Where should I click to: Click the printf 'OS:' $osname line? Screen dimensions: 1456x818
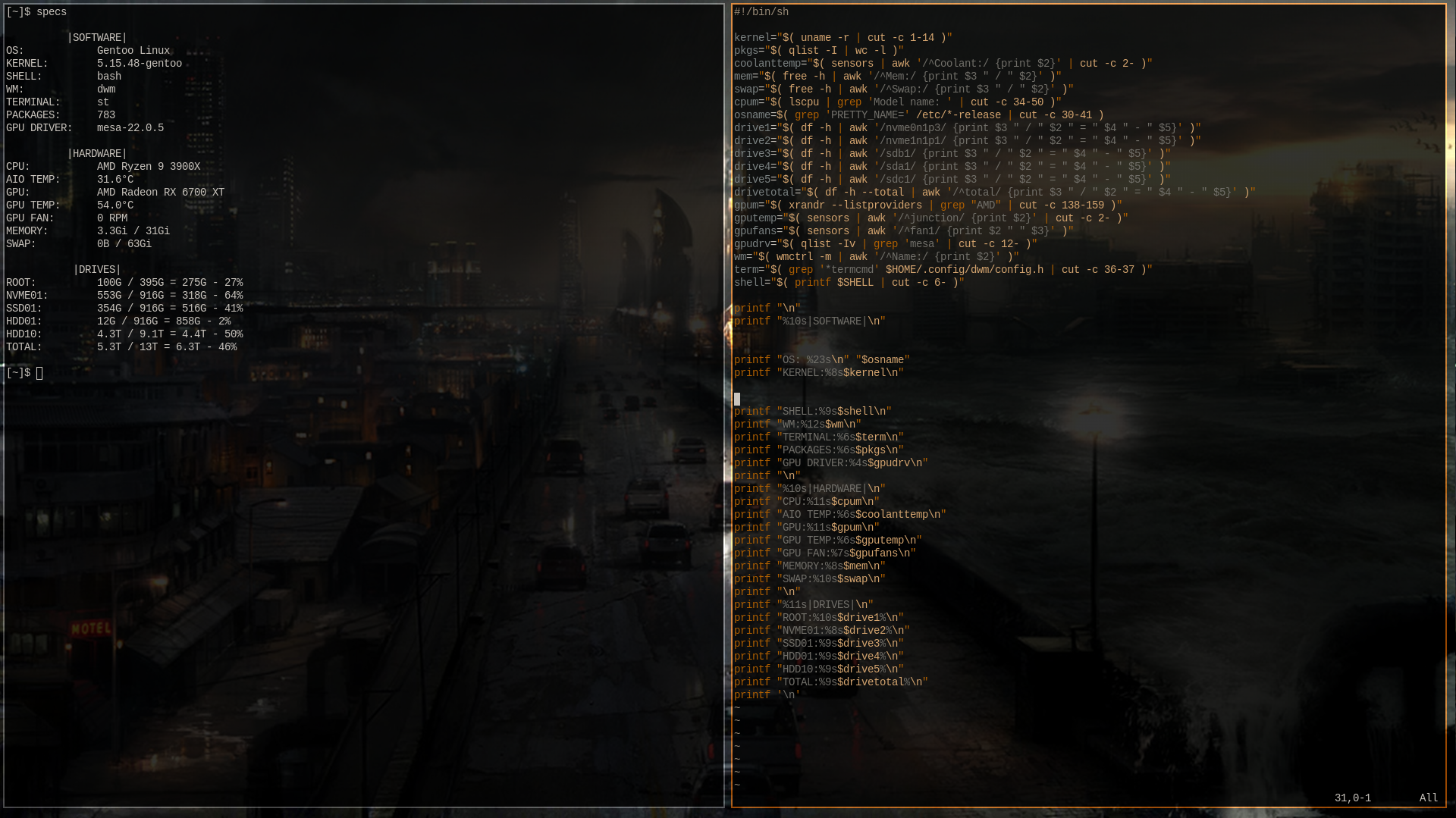(x=822, y=360)
